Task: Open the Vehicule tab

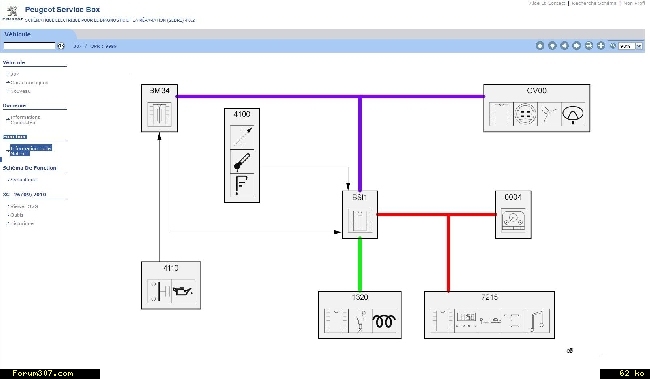Action: 18,34
